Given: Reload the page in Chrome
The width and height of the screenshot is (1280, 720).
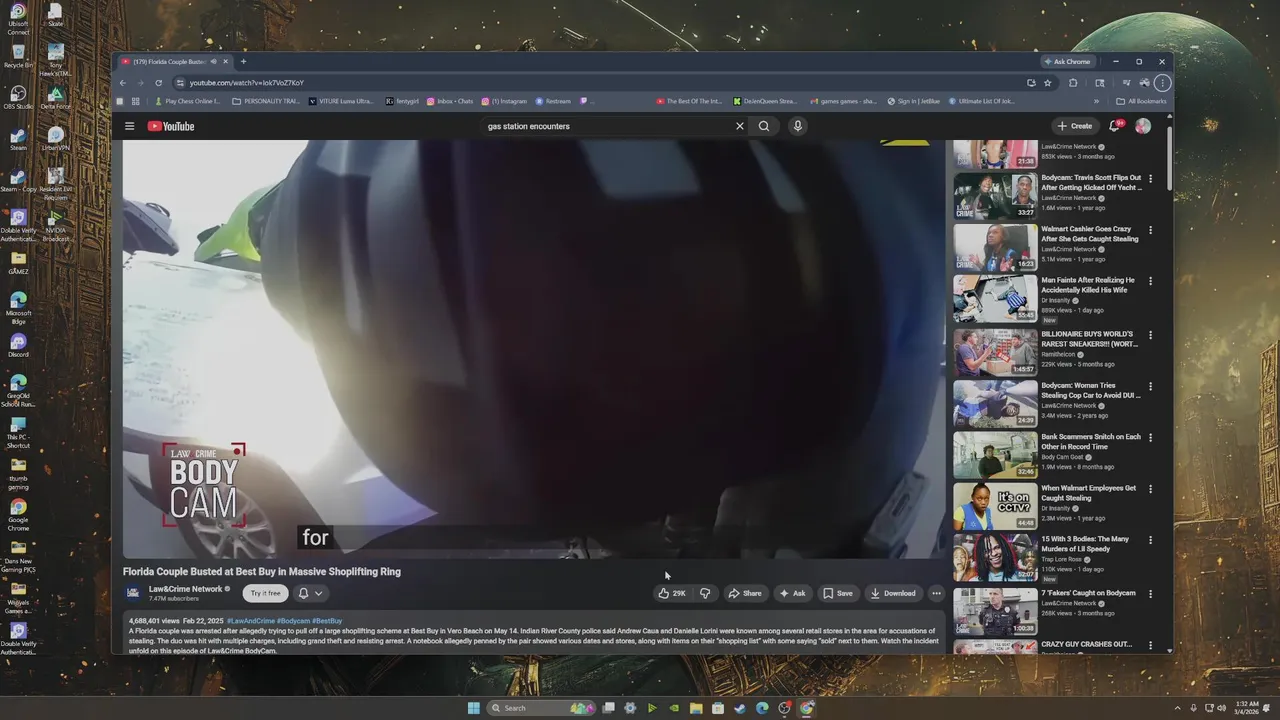Looking at the screenshot, I should pyautogui.click(x=158, y=83).
